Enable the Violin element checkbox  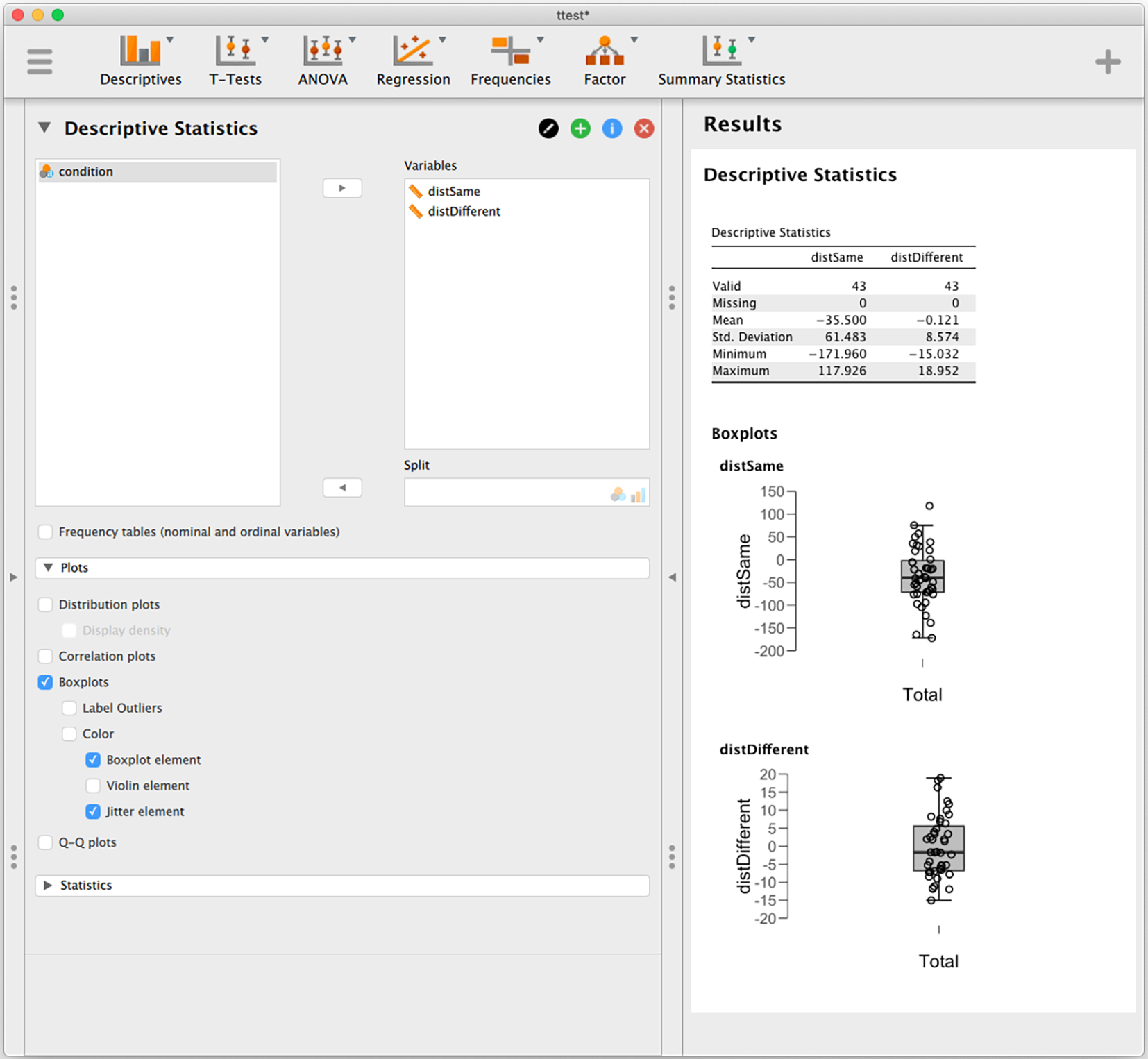coord(93,786)
